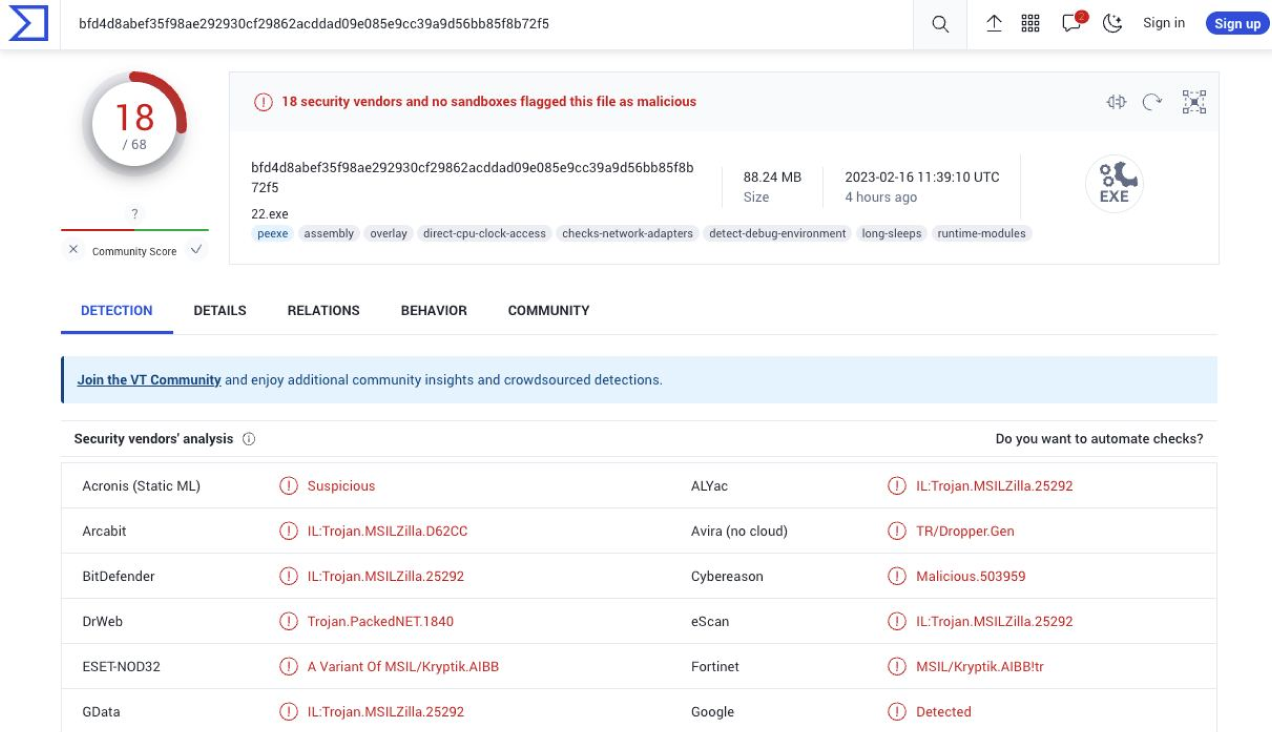The image size is (1272, 732).
Task: Select the COMMUNITY tab
Action: click(x=548, y=310)
